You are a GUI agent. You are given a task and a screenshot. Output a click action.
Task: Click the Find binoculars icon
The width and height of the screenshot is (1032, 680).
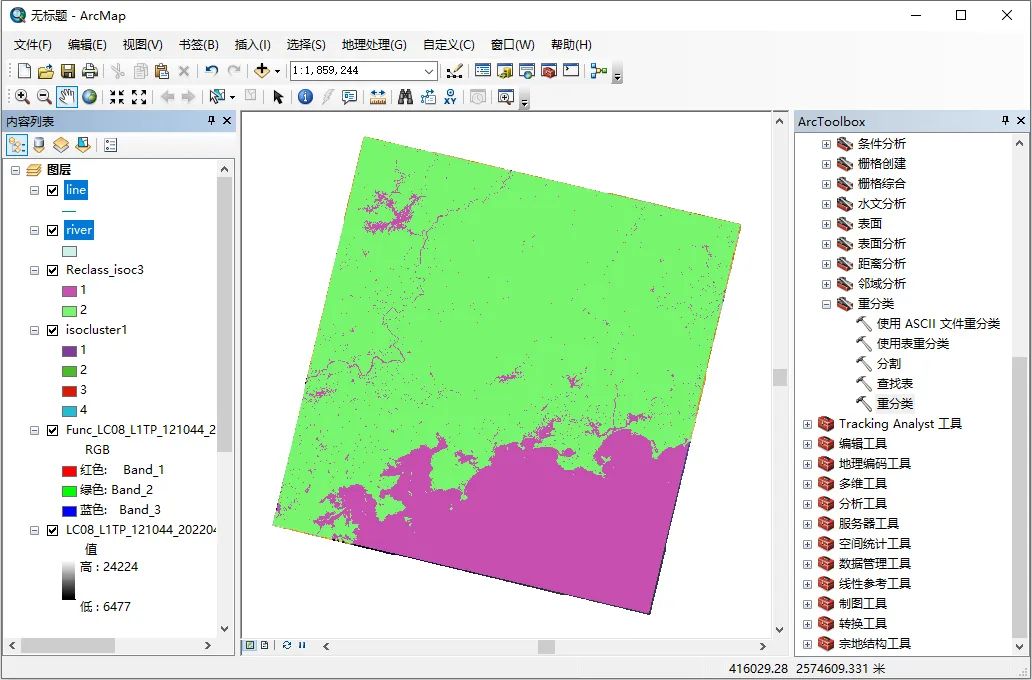pyautogui.click(x=405, y=97)
